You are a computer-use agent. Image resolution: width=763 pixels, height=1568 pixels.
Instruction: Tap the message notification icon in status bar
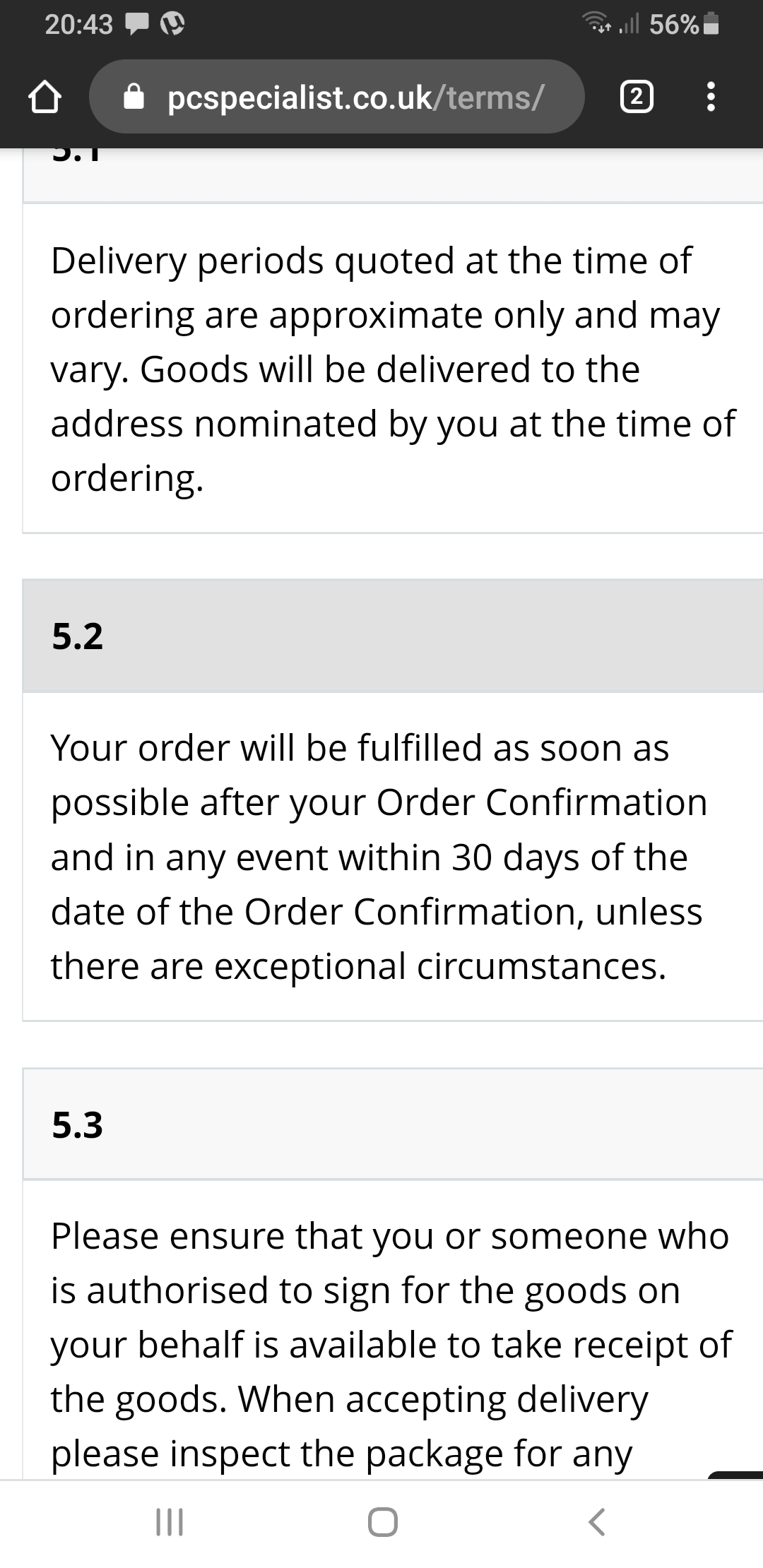click(136, 25)
